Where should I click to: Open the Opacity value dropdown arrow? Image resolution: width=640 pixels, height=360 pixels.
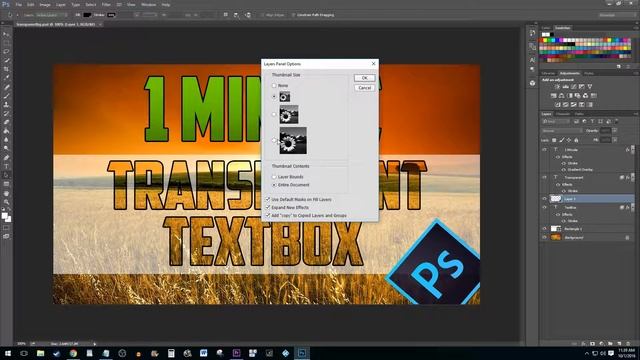tap(615, 131)
